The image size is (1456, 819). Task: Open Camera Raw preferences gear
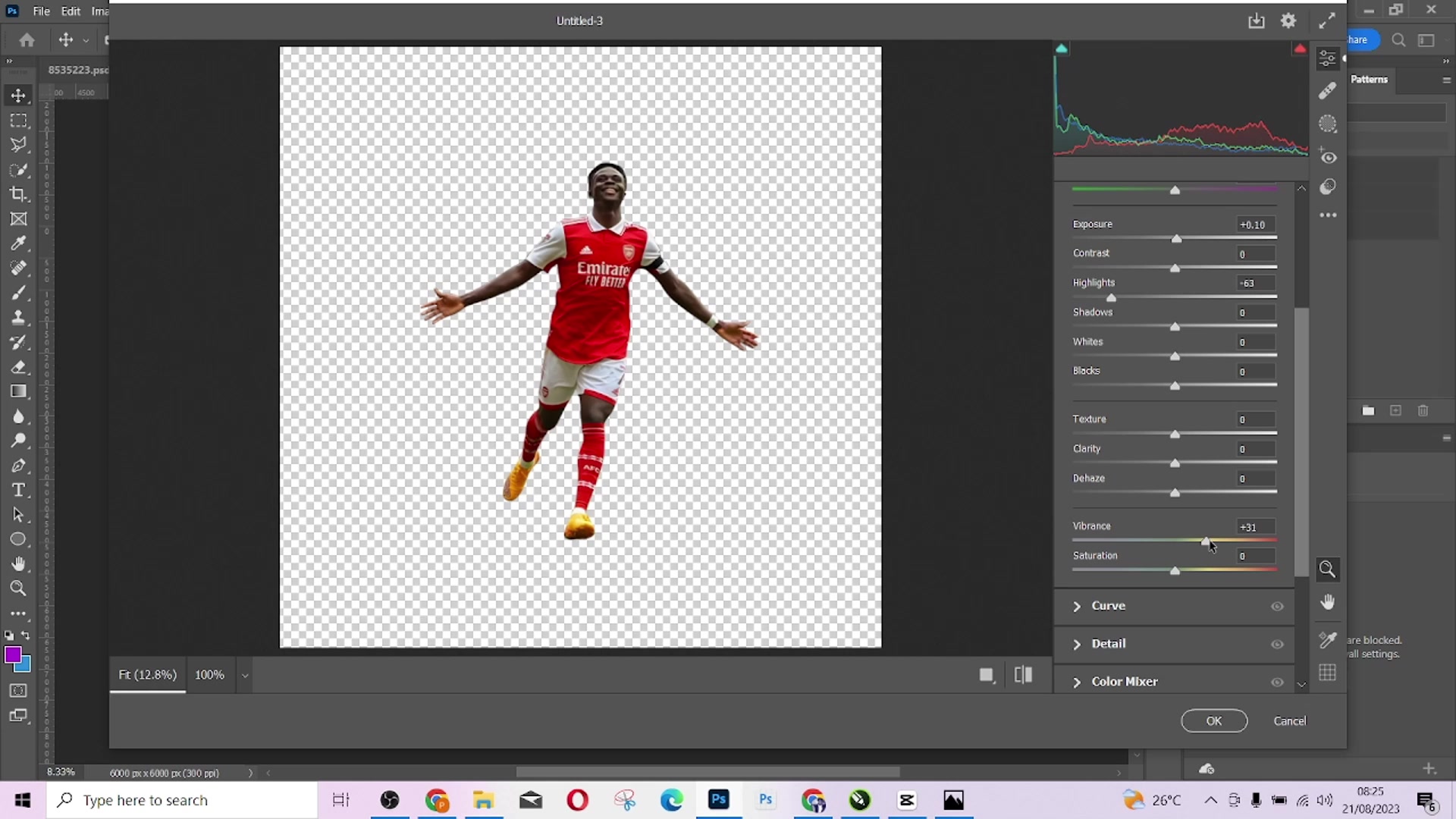pyautogui.click(x=1288, y=20)
